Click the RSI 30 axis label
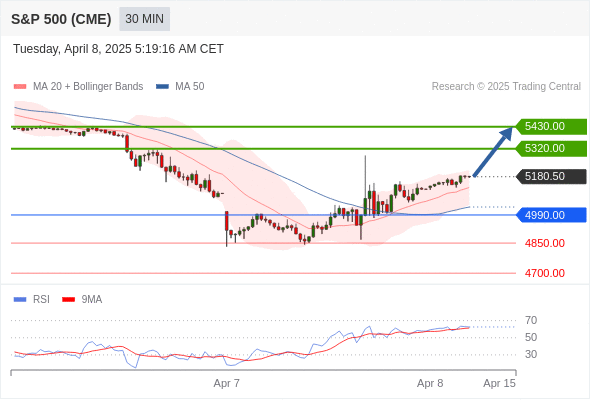The width and height of the screenshot is (590, 400). pyautogui.click(x=531, y=354)
